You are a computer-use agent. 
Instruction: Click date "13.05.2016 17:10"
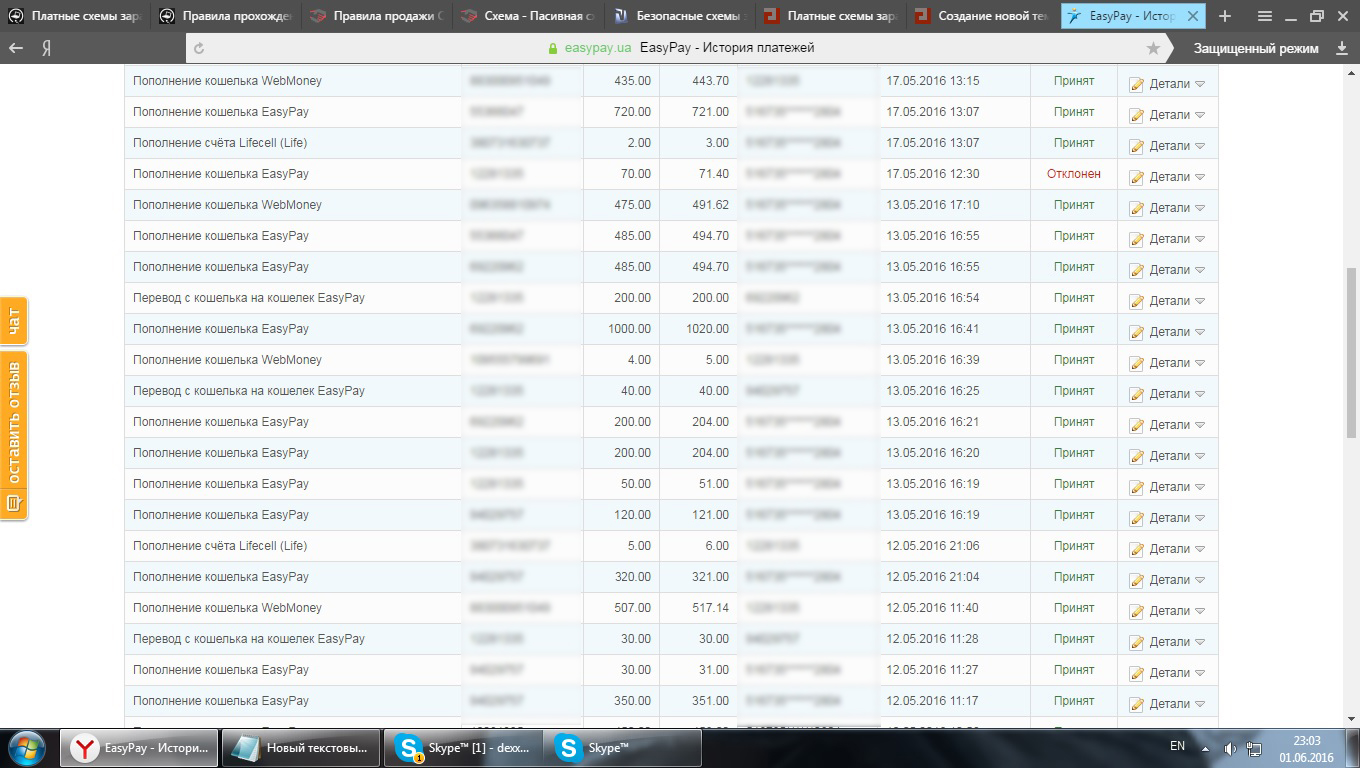click(x=934, y=205)
